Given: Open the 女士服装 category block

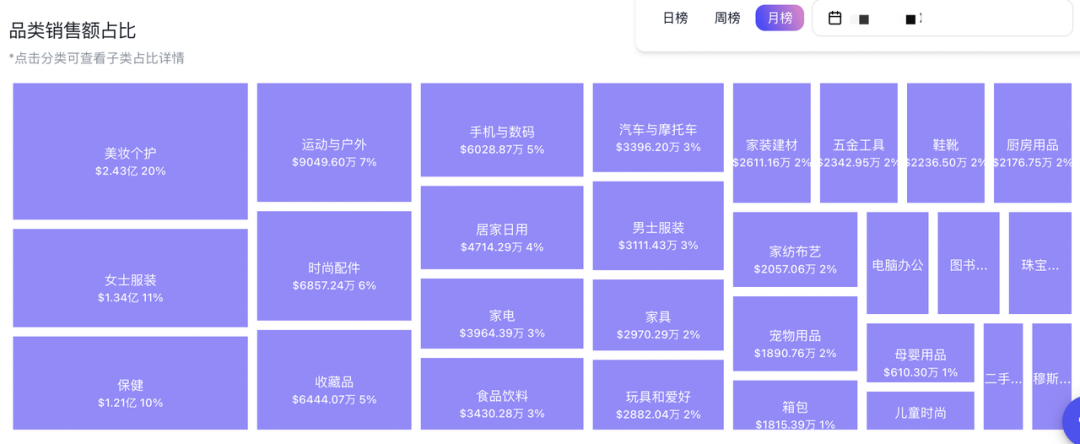Looking at the screenshot, I should [130, 278].
